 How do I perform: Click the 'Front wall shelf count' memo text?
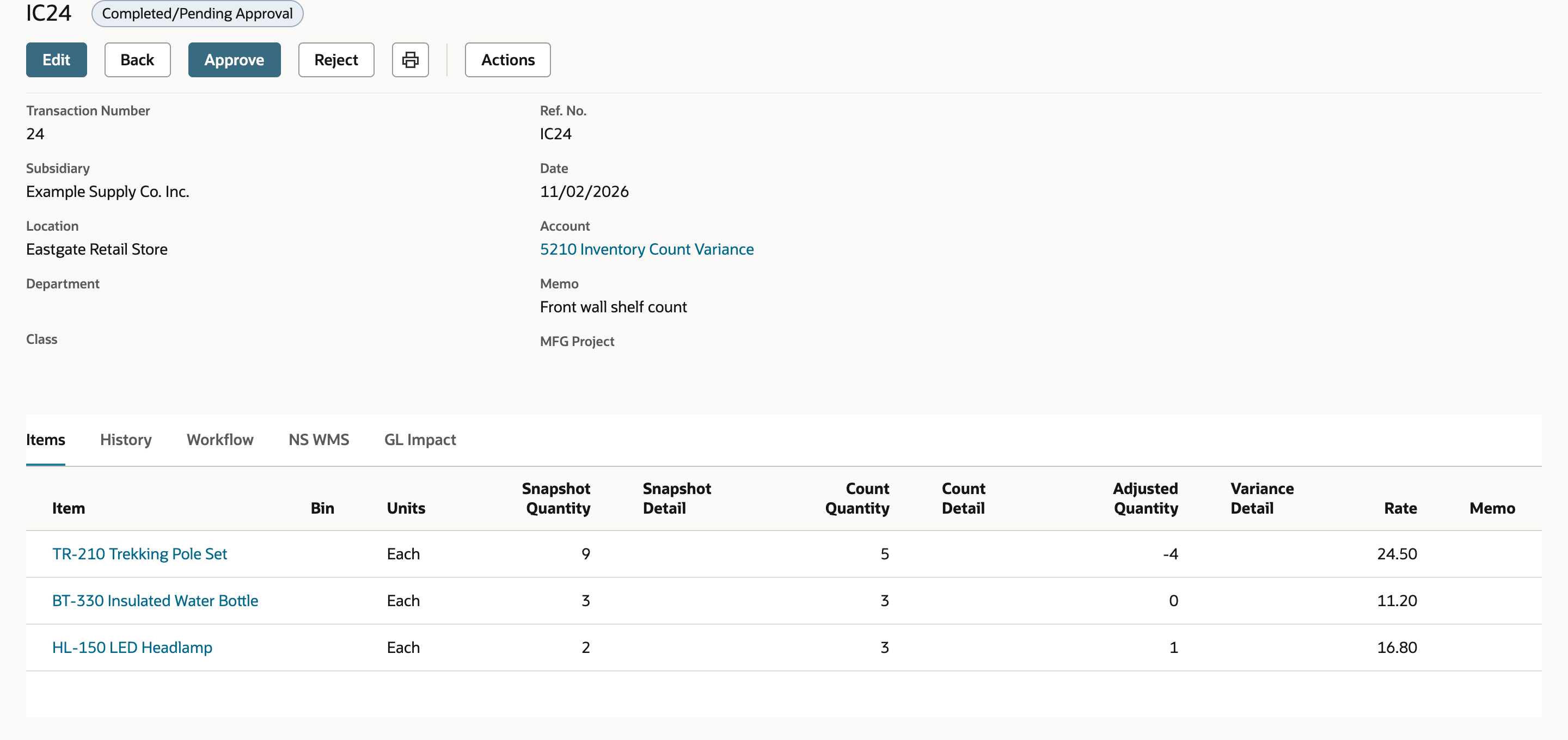tap(613, 307)
